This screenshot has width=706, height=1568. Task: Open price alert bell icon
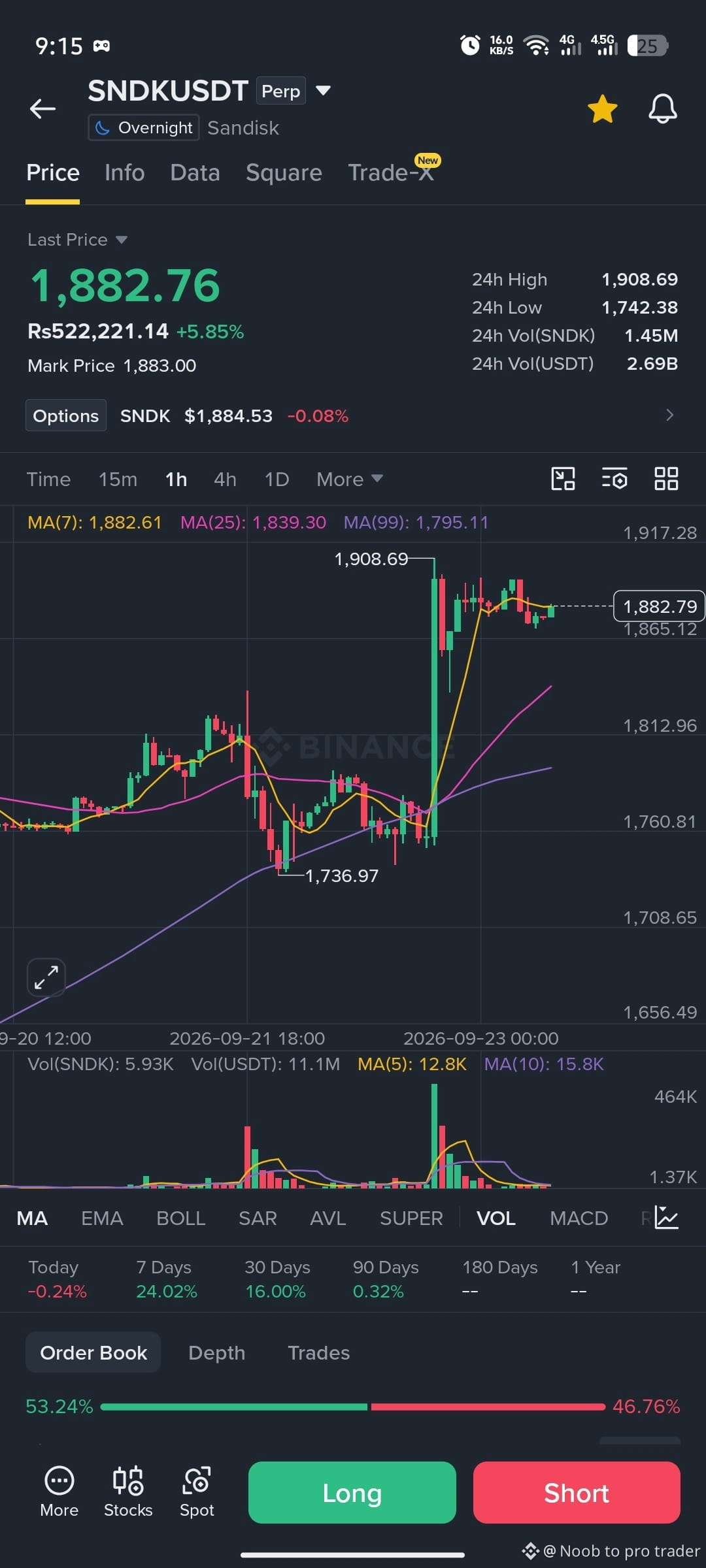point(662,108)
